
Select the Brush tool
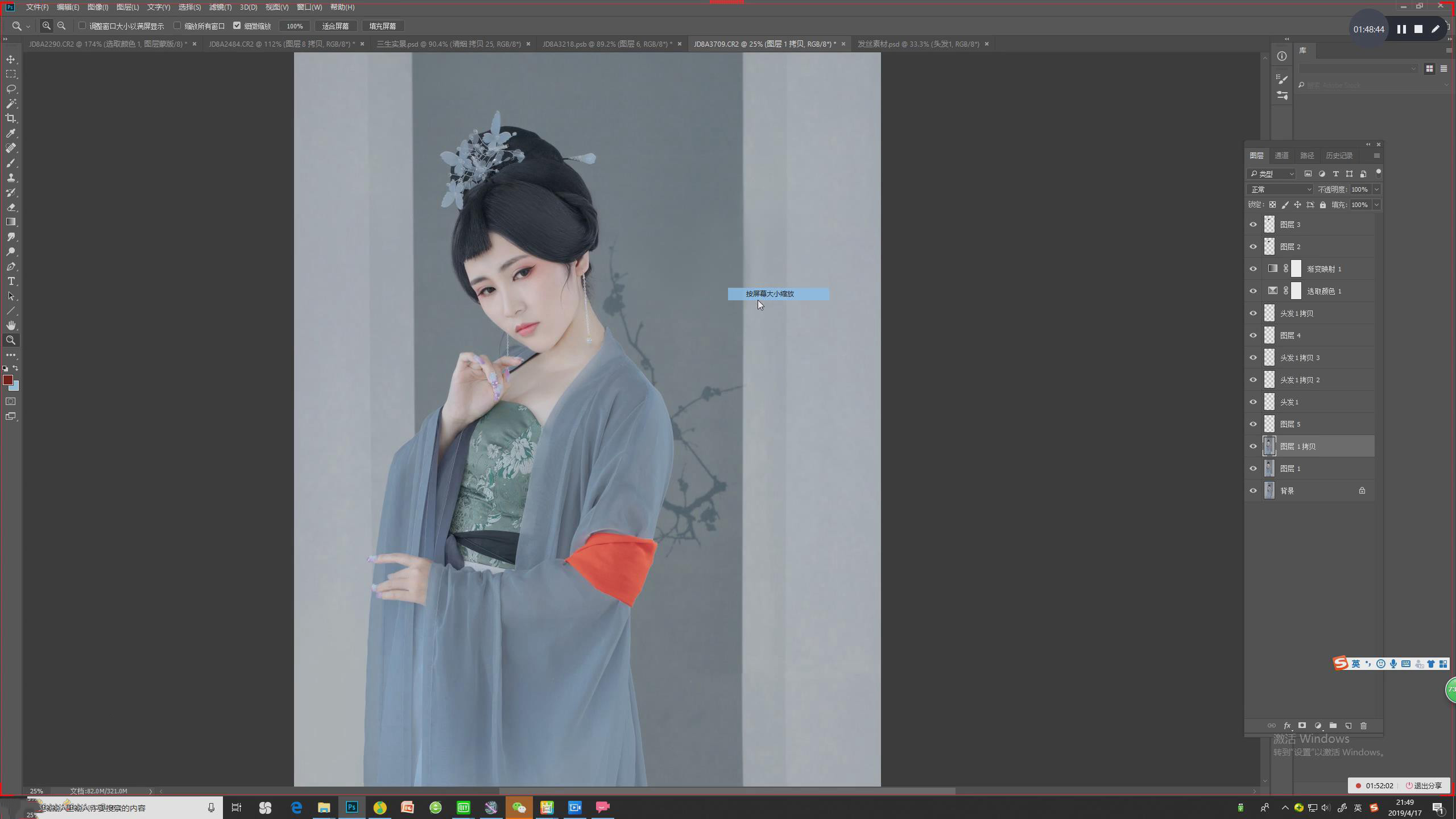click(11, 163)
